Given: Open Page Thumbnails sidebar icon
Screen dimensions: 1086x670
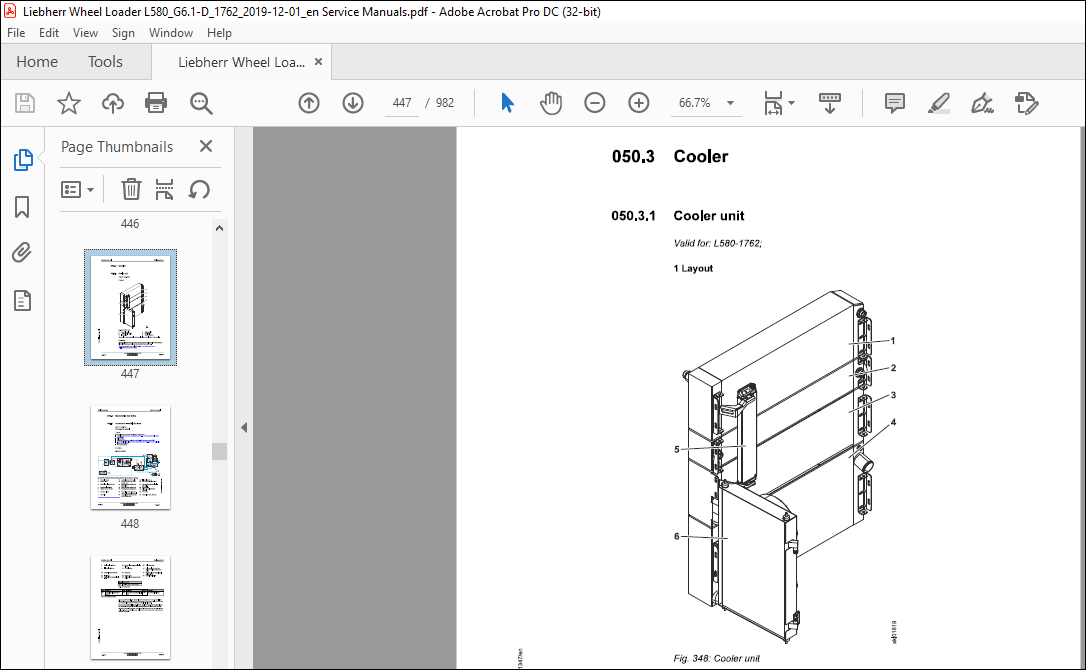Looking at the screenshot, I should (x=23, y=160).
